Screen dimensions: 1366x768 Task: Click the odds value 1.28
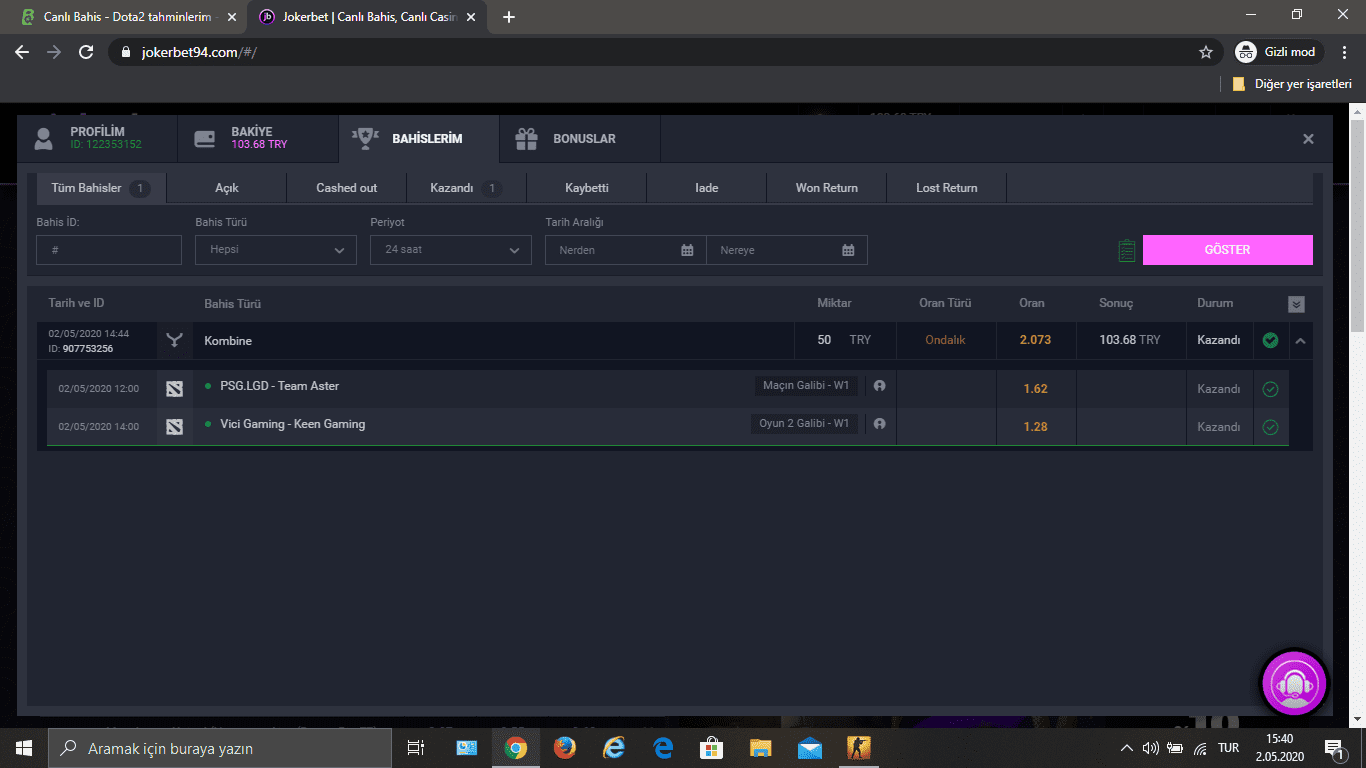point(1035,427)
